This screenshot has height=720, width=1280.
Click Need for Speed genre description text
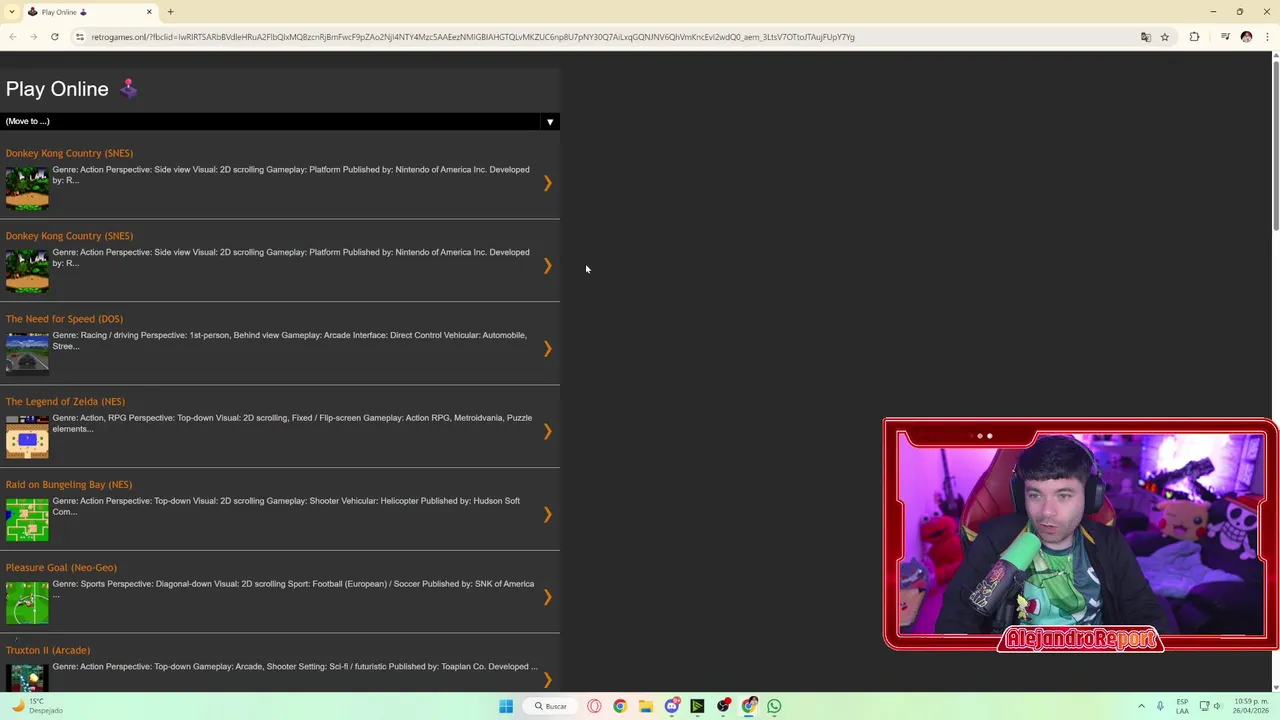point(290,341)
